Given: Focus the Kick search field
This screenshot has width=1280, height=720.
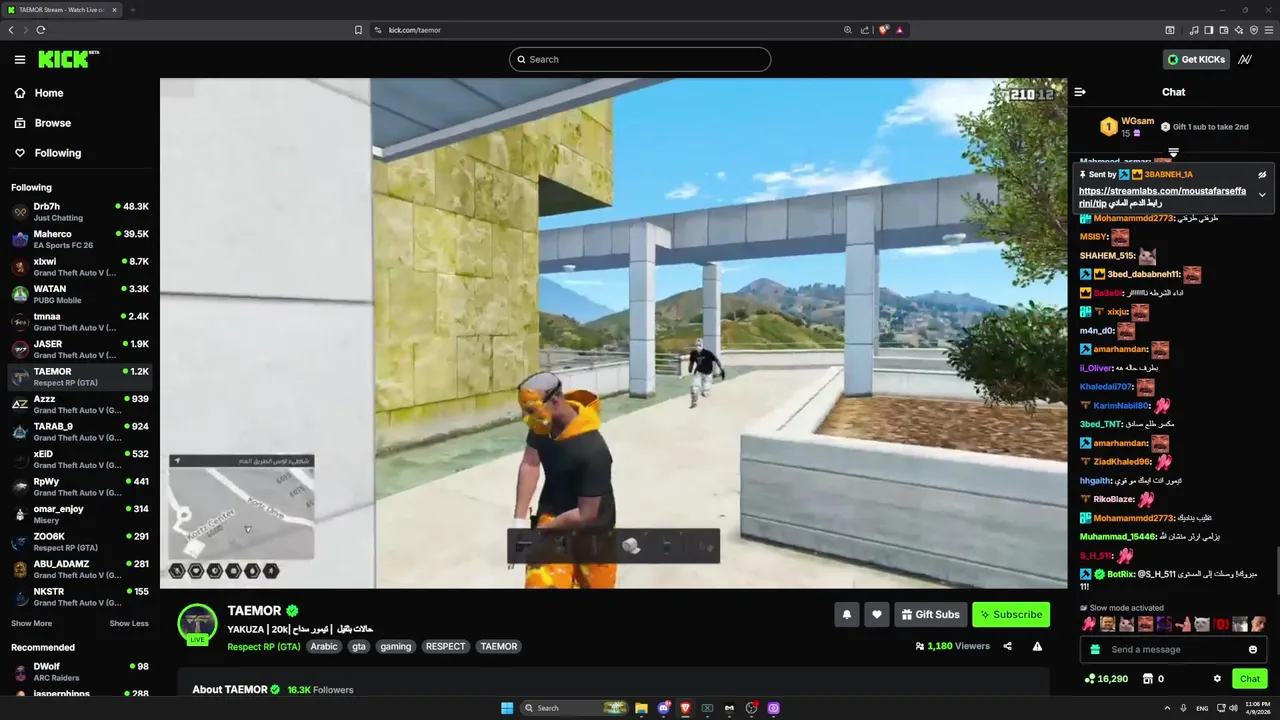Looking at the screenshot, I should (x=640, y=59).
